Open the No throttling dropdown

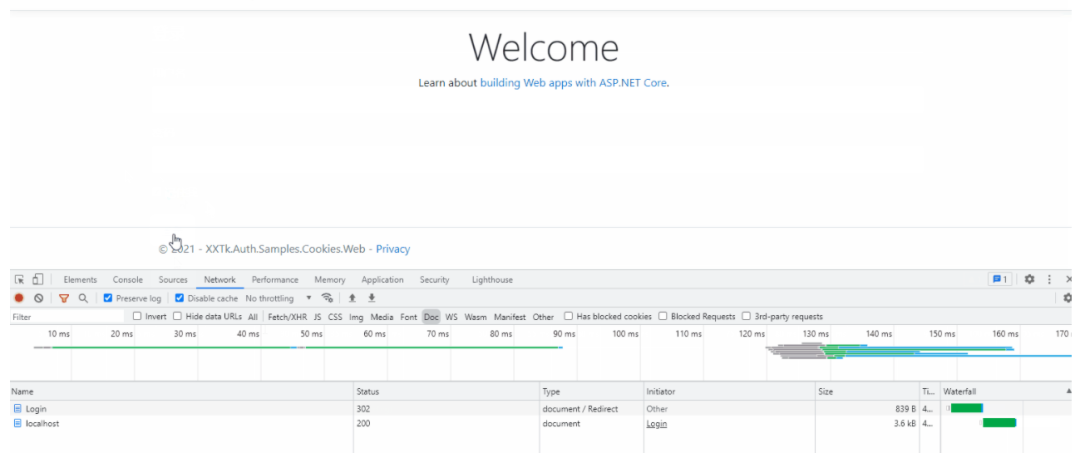pyautogui.click(x=278, y=298)
